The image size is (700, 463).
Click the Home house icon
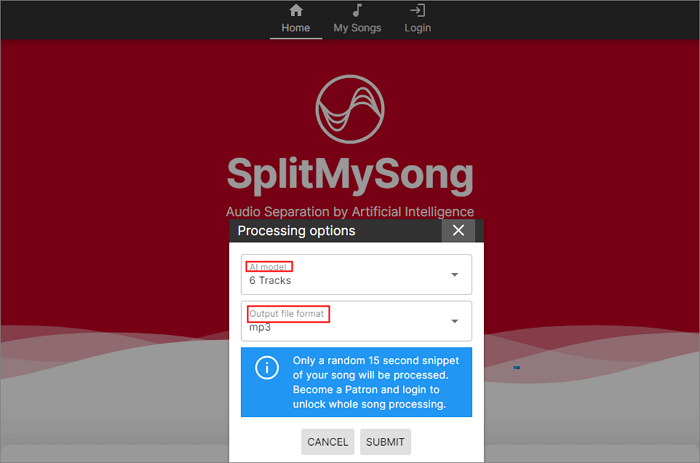[x=296, y=10]
